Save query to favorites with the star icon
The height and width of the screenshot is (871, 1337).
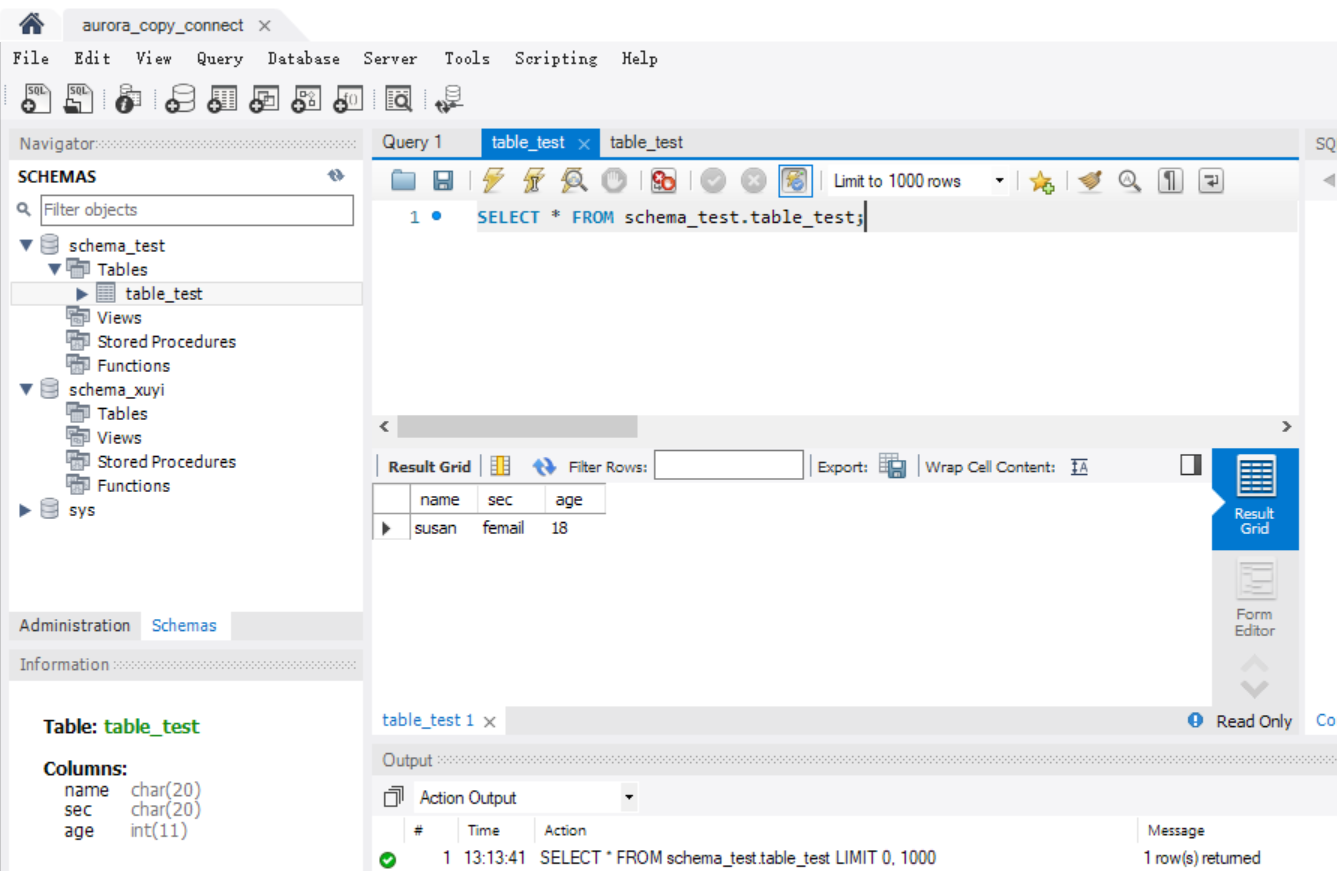pyautogui.click(x=1041, y=181)
